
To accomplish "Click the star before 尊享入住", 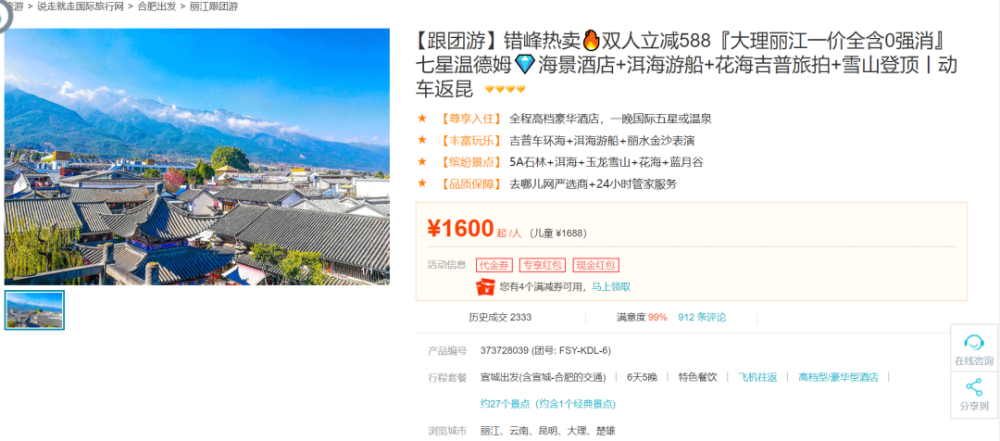I will (x=422, y=118).
